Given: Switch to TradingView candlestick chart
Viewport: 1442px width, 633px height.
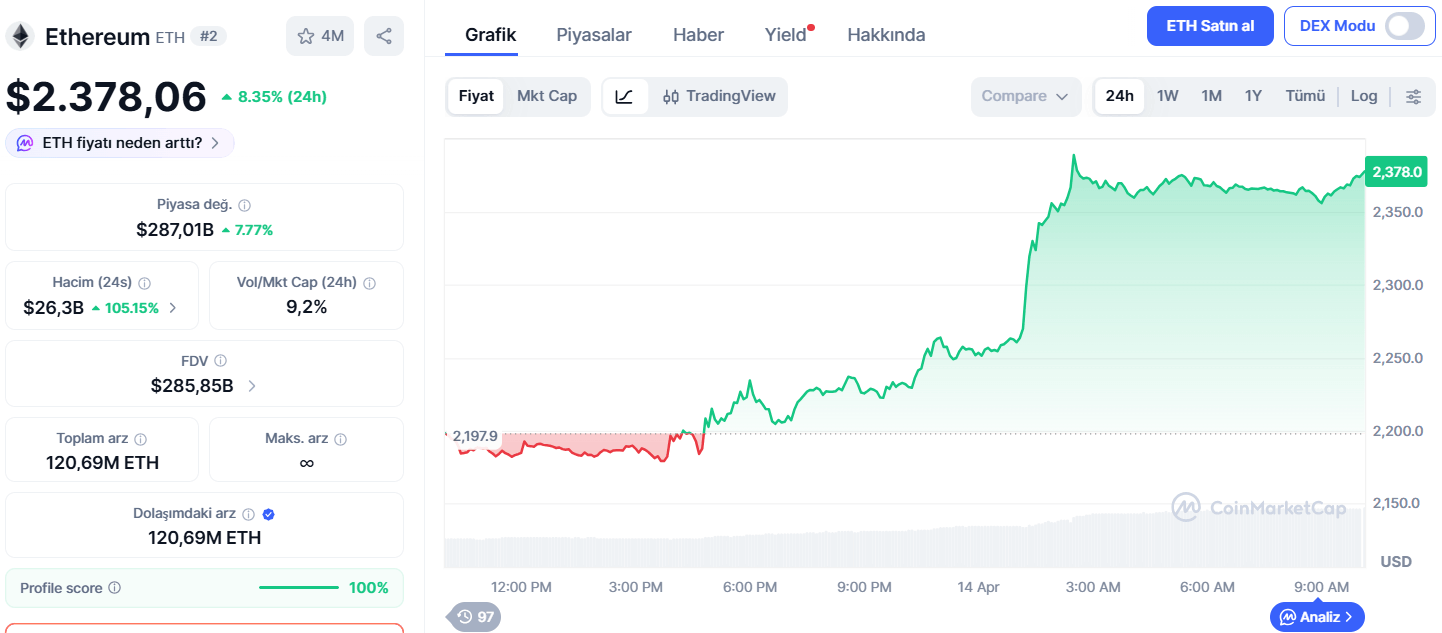Looking at the screenshot, I should pos(719,97).
